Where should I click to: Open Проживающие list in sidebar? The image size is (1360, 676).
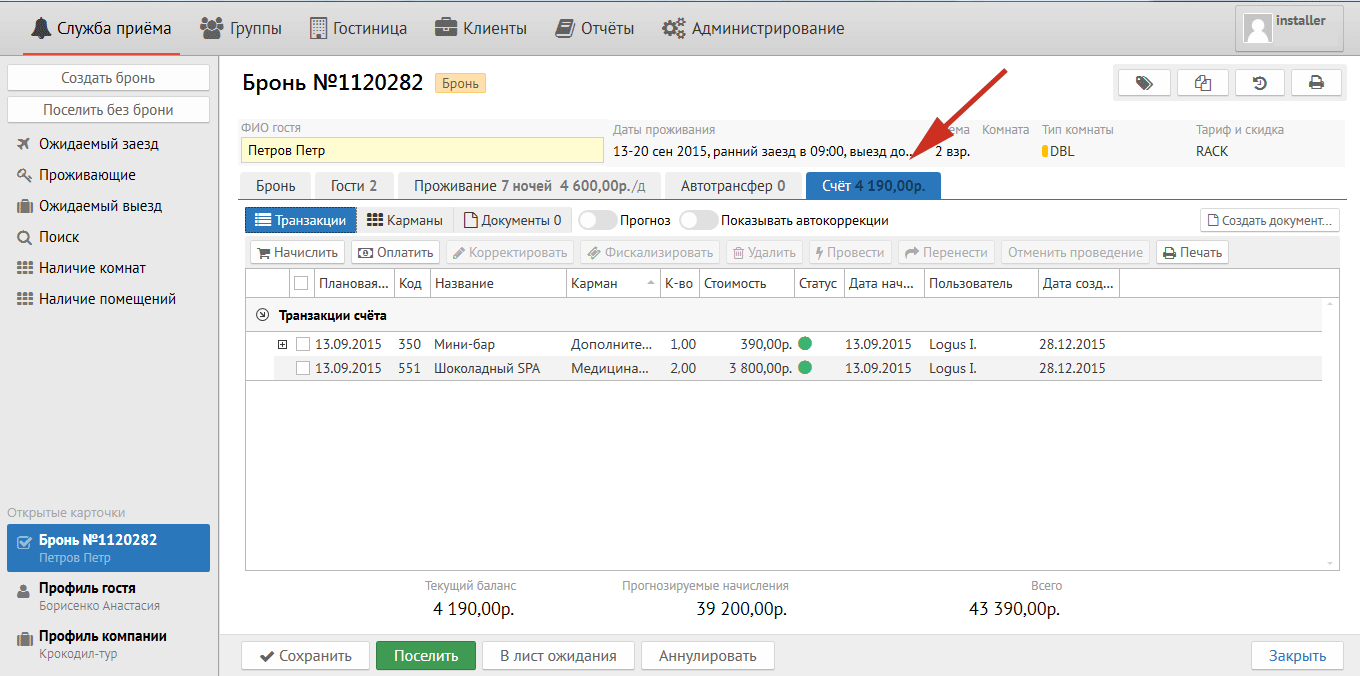click(x=87, y=175)
